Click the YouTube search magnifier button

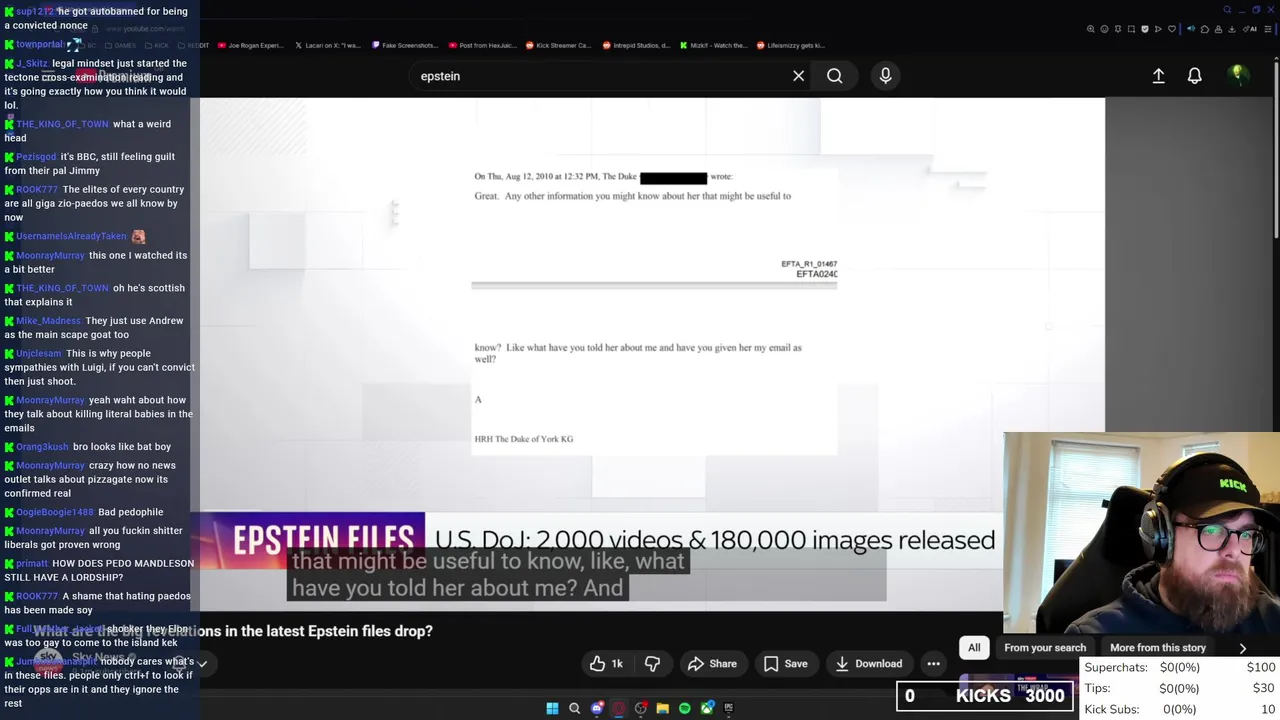(834, 76)
